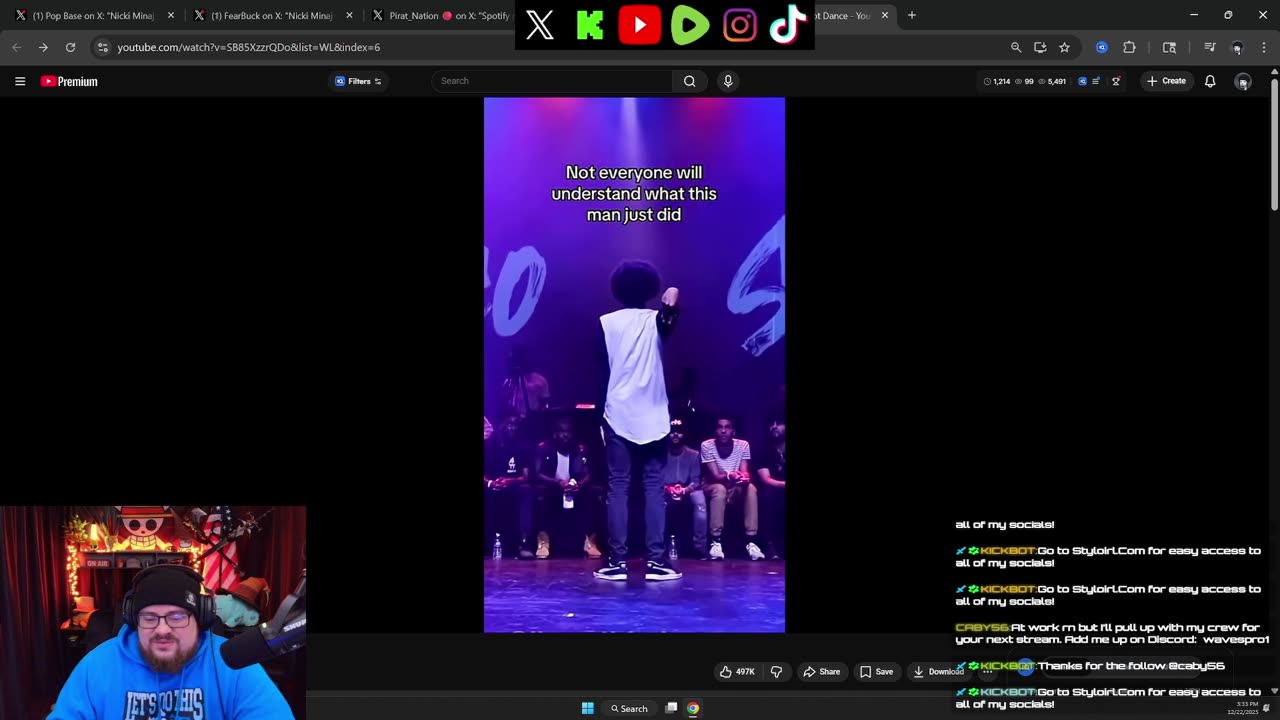1280x720 pixels.
Task: Click into the YouTube Search field
Action: (x=552, y=81)
